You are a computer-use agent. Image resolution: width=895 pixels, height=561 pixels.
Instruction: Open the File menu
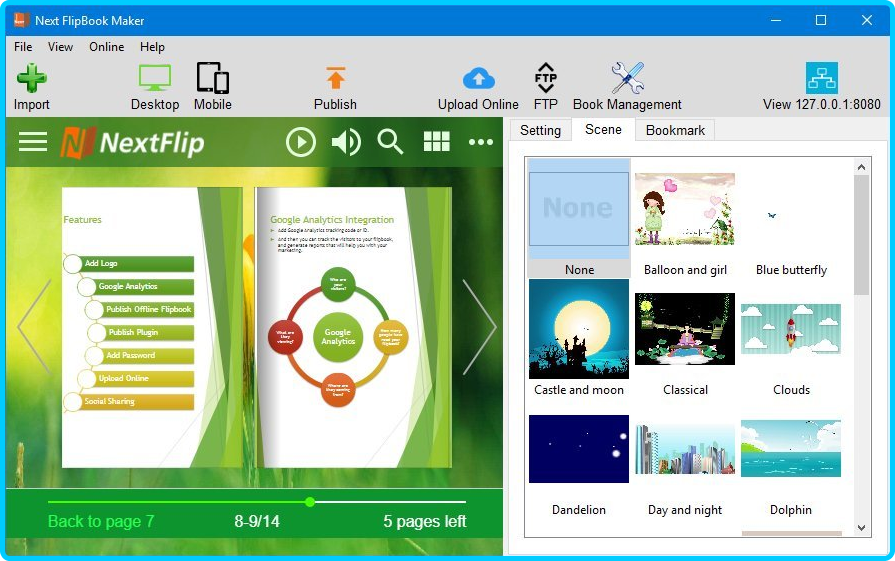(23, 47)
